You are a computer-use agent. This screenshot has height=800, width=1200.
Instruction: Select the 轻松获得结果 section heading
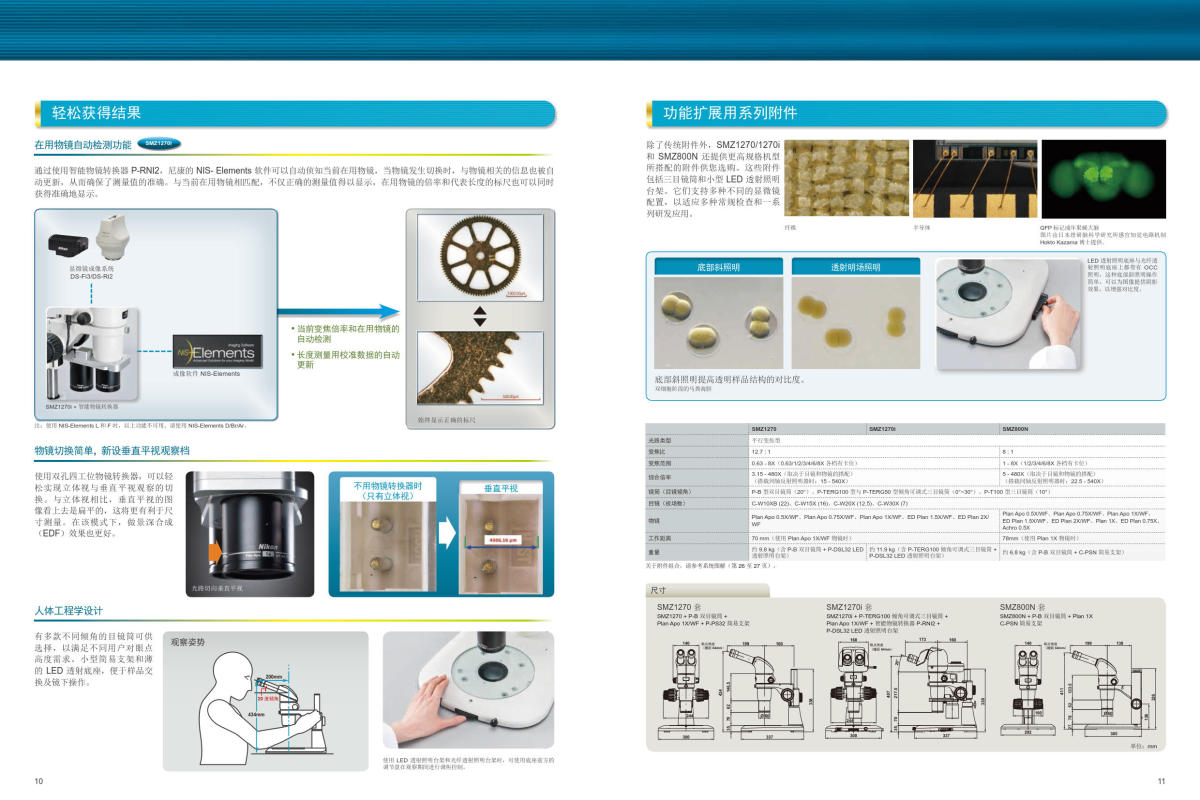(96, 113)
